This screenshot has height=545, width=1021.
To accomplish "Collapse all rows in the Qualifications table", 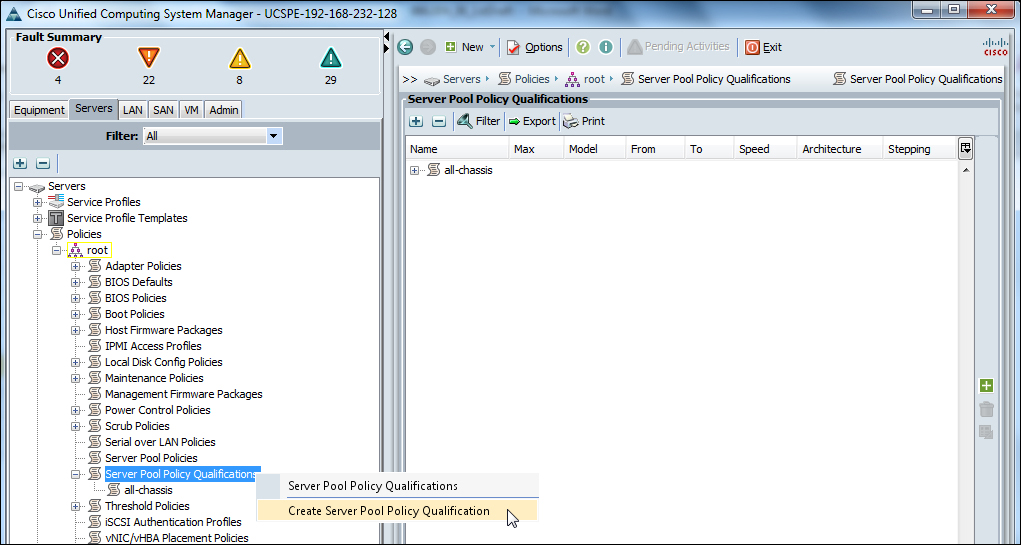I will pos(439,121).
